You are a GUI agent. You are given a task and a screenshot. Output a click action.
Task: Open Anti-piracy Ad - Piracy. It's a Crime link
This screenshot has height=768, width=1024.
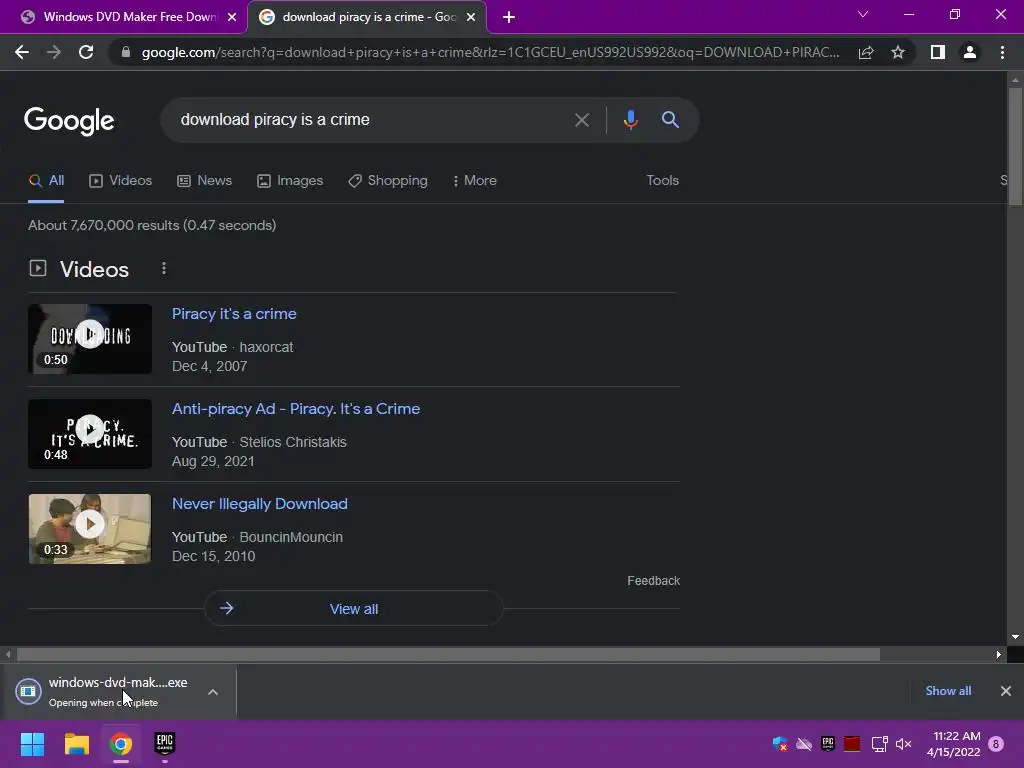point(296,409)
